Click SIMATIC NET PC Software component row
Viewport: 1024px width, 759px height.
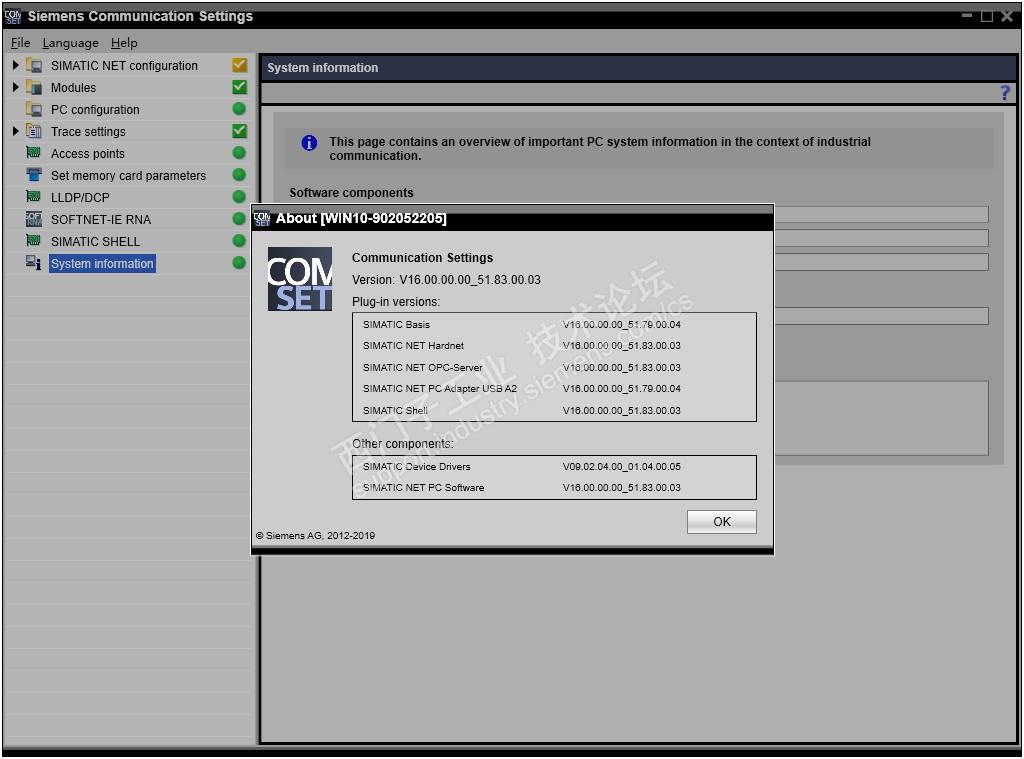pos(554,488)
